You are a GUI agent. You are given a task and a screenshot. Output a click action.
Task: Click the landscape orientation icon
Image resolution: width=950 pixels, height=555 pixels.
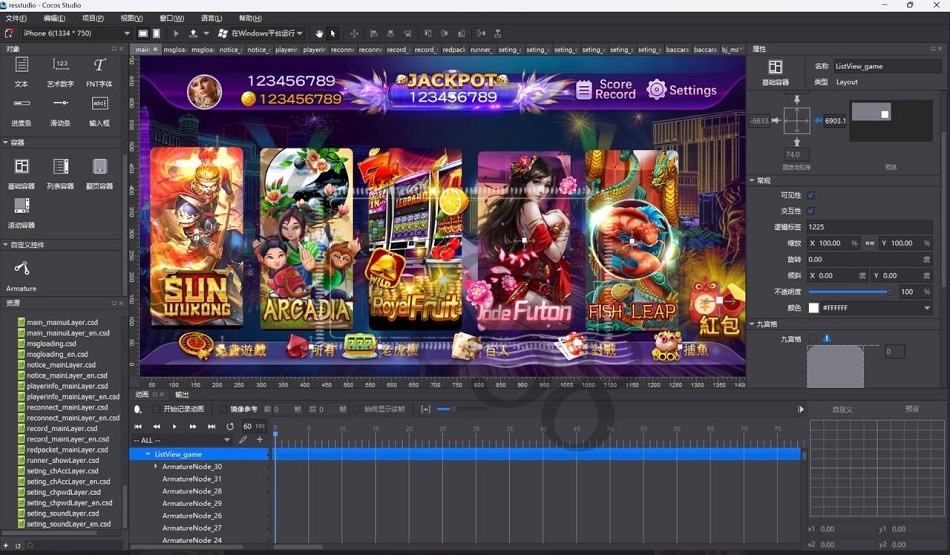(142, 33)
